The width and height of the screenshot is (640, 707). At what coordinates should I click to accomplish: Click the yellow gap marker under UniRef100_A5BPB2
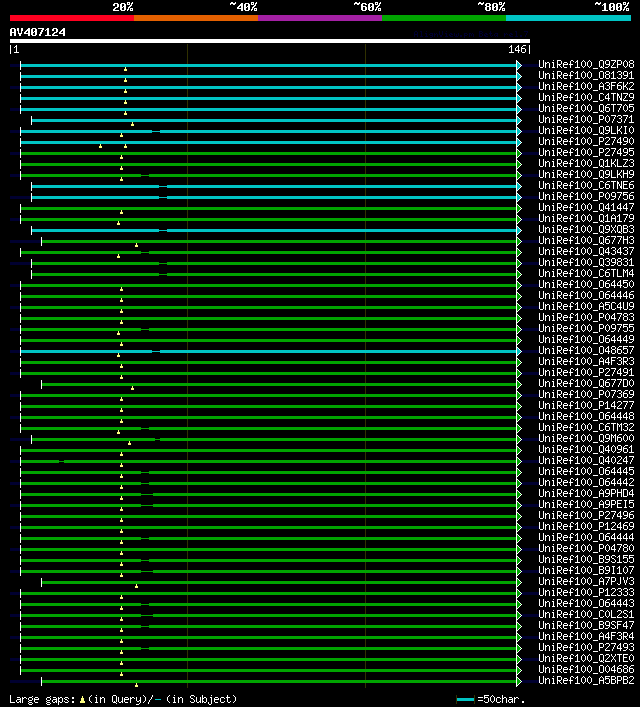(x=136, y=685)
